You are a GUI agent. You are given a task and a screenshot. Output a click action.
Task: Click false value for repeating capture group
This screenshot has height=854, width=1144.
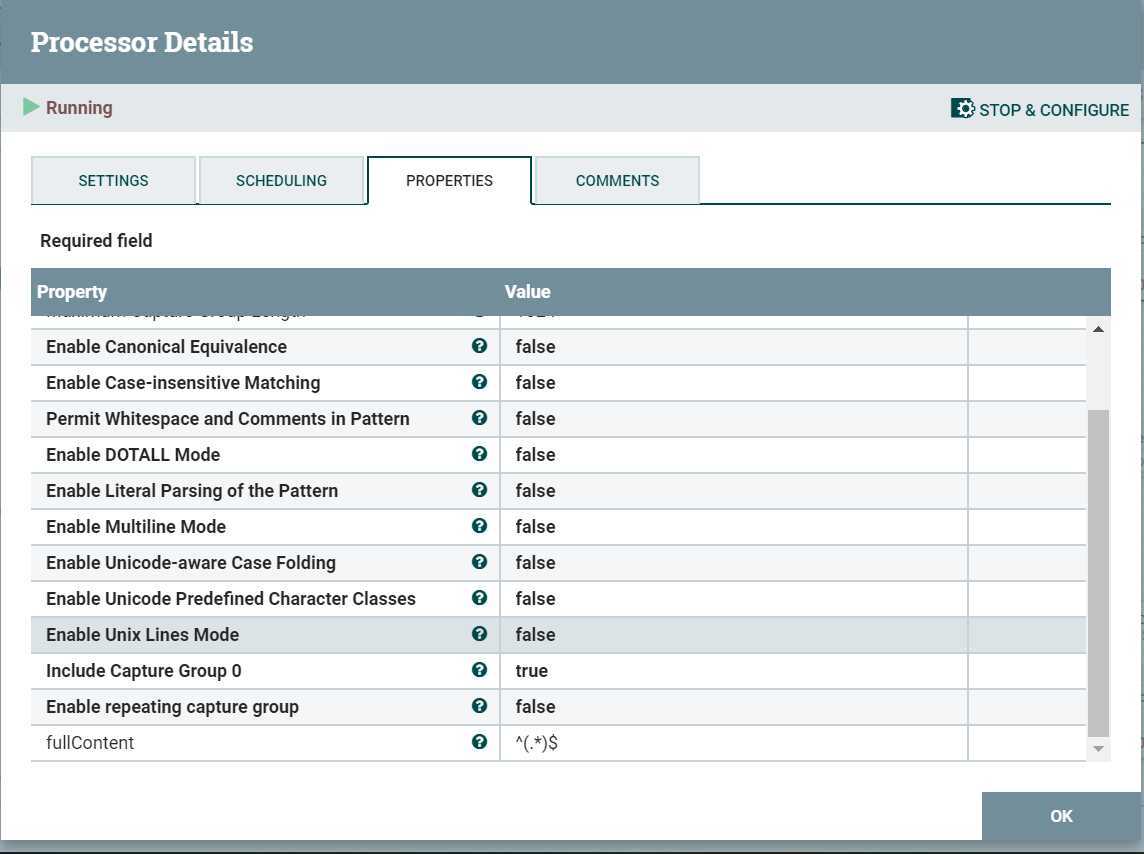(x=536, y=707)
